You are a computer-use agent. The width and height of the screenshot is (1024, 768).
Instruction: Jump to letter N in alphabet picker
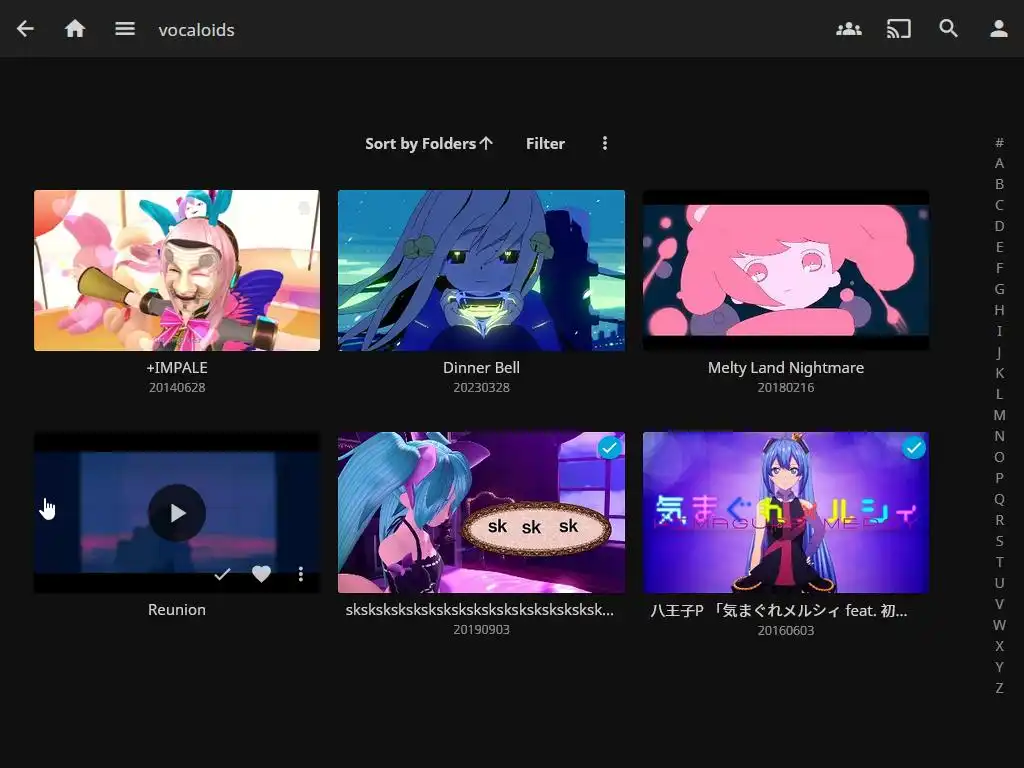(x=999, y=436)
